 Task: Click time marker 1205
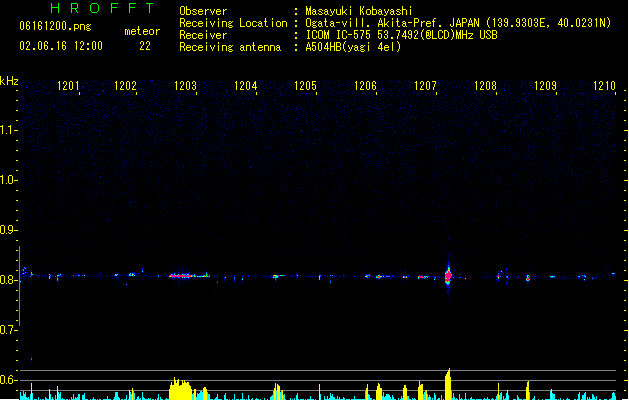coord(305,86)
